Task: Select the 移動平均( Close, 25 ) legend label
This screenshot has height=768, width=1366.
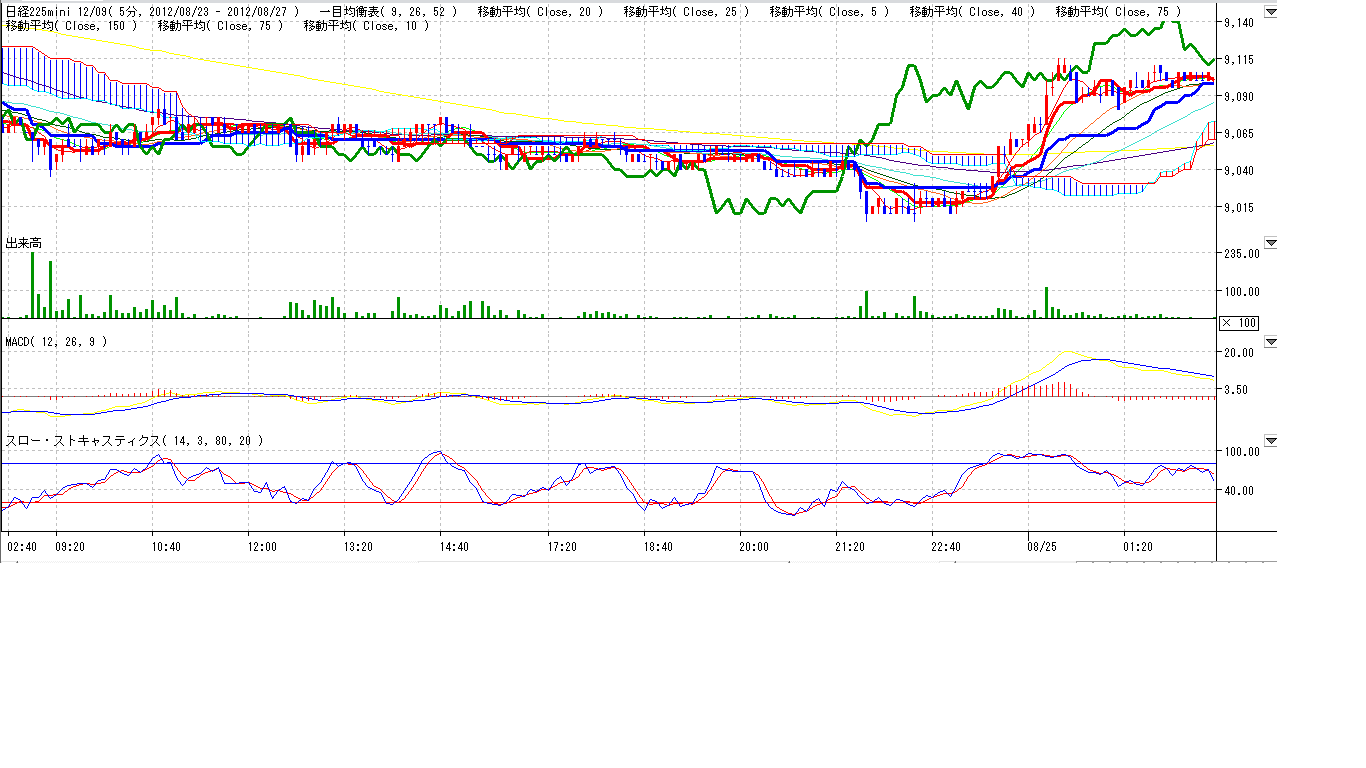Action: [686, 12]
